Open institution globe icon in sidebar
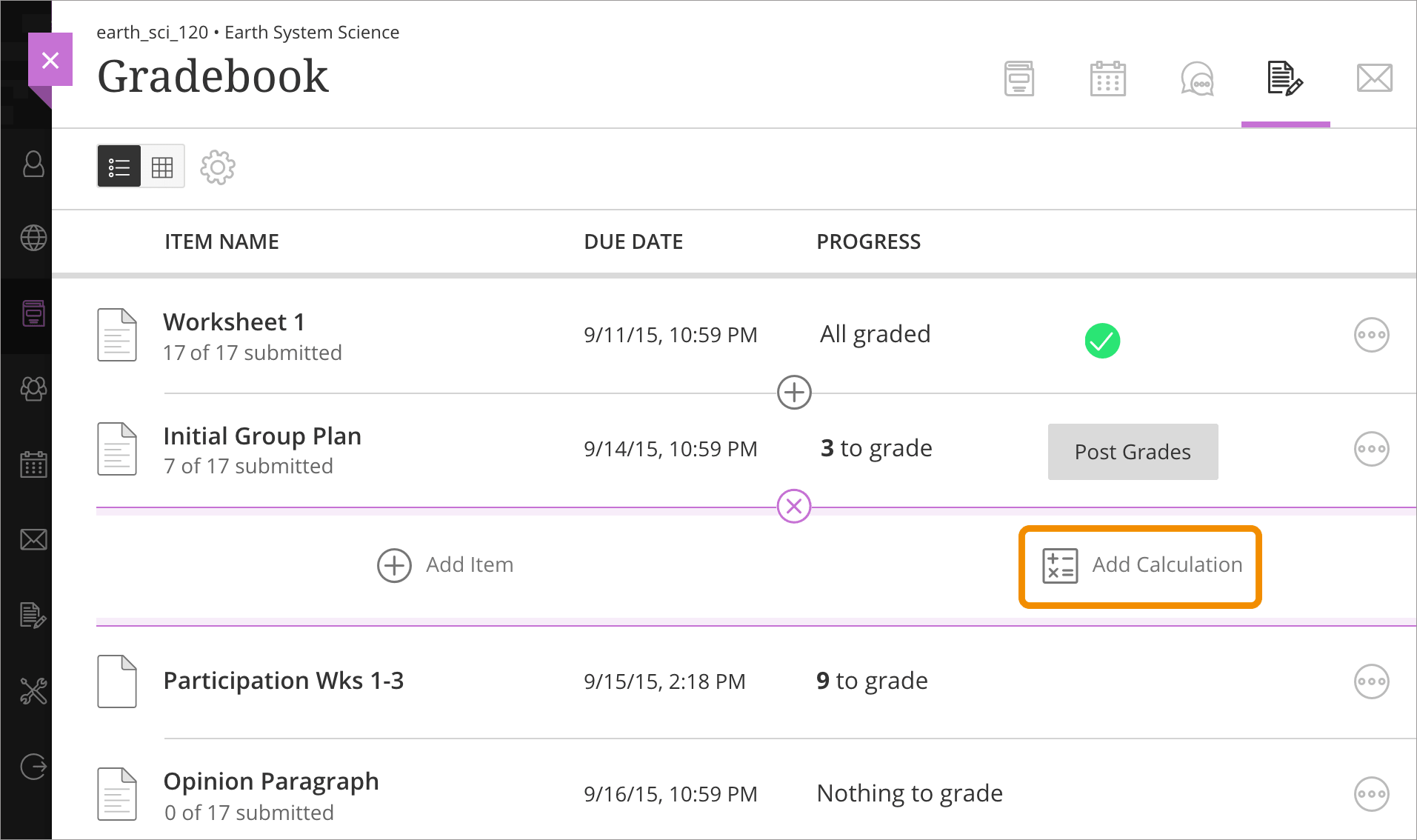The height and width of the screenshot is (840, 1417). pyautogui.click(x=33, y=238)
